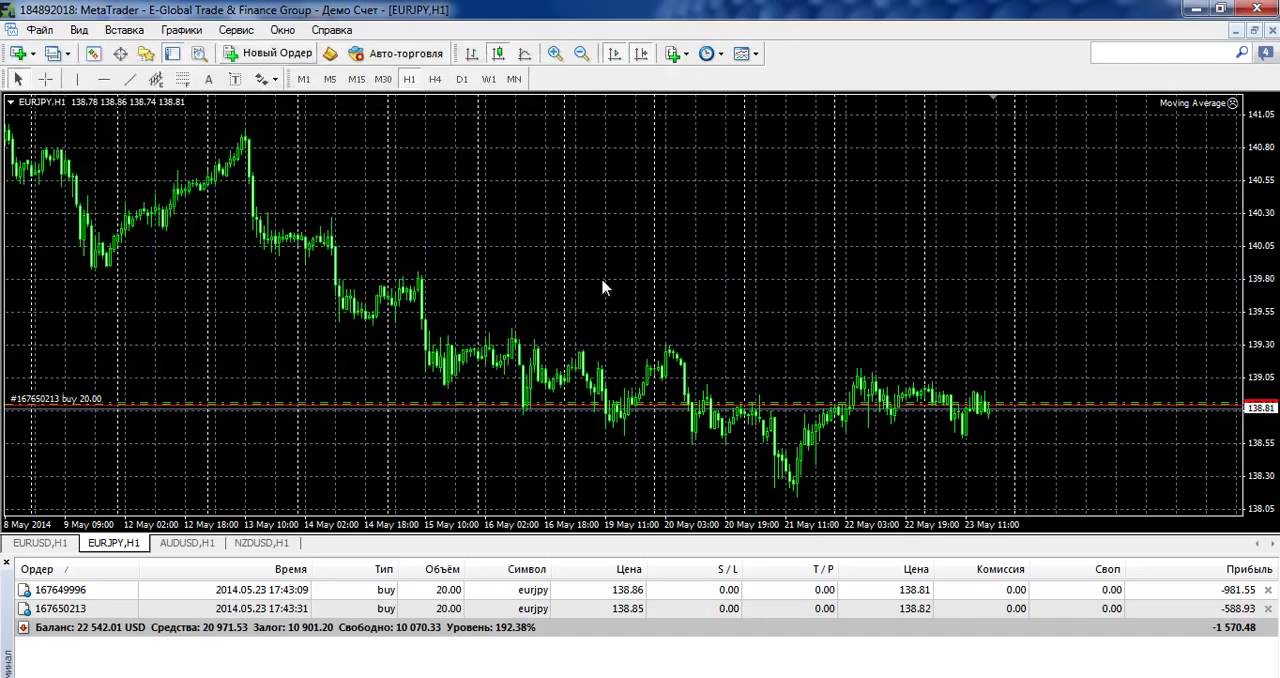Expand the indicators dropdown arrow
The width and height of the screenshot is (1280, 678).
[x=686, y=54]
